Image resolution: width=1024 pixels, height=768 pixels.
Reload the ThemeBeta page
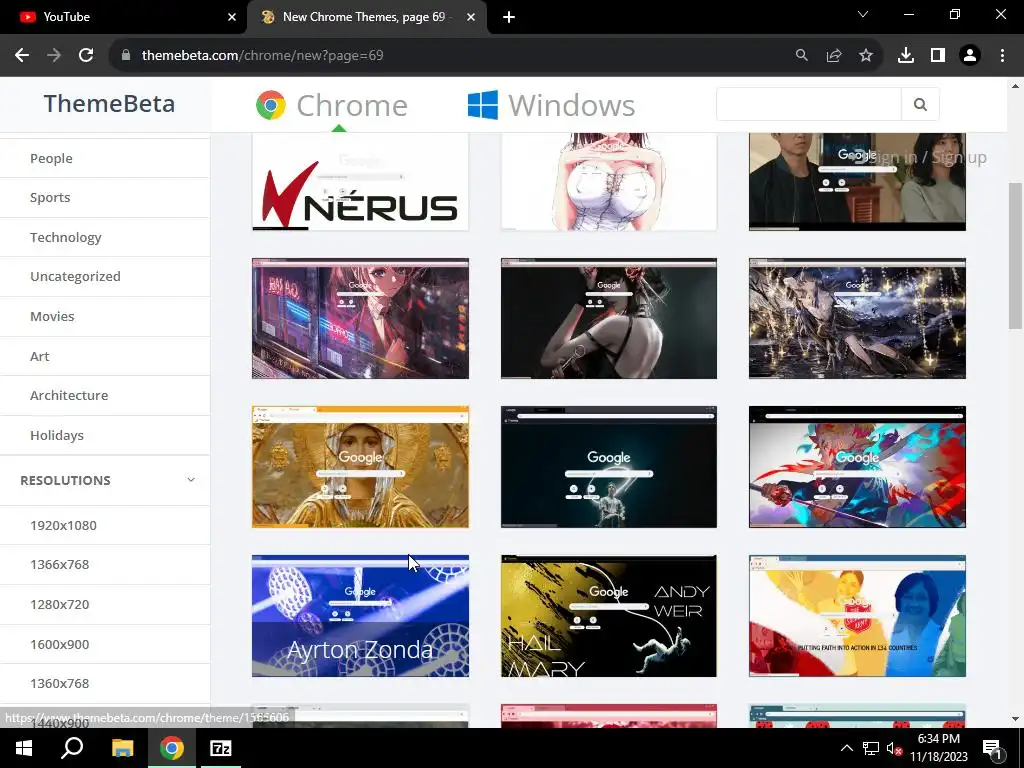click(x=86, y=56)
